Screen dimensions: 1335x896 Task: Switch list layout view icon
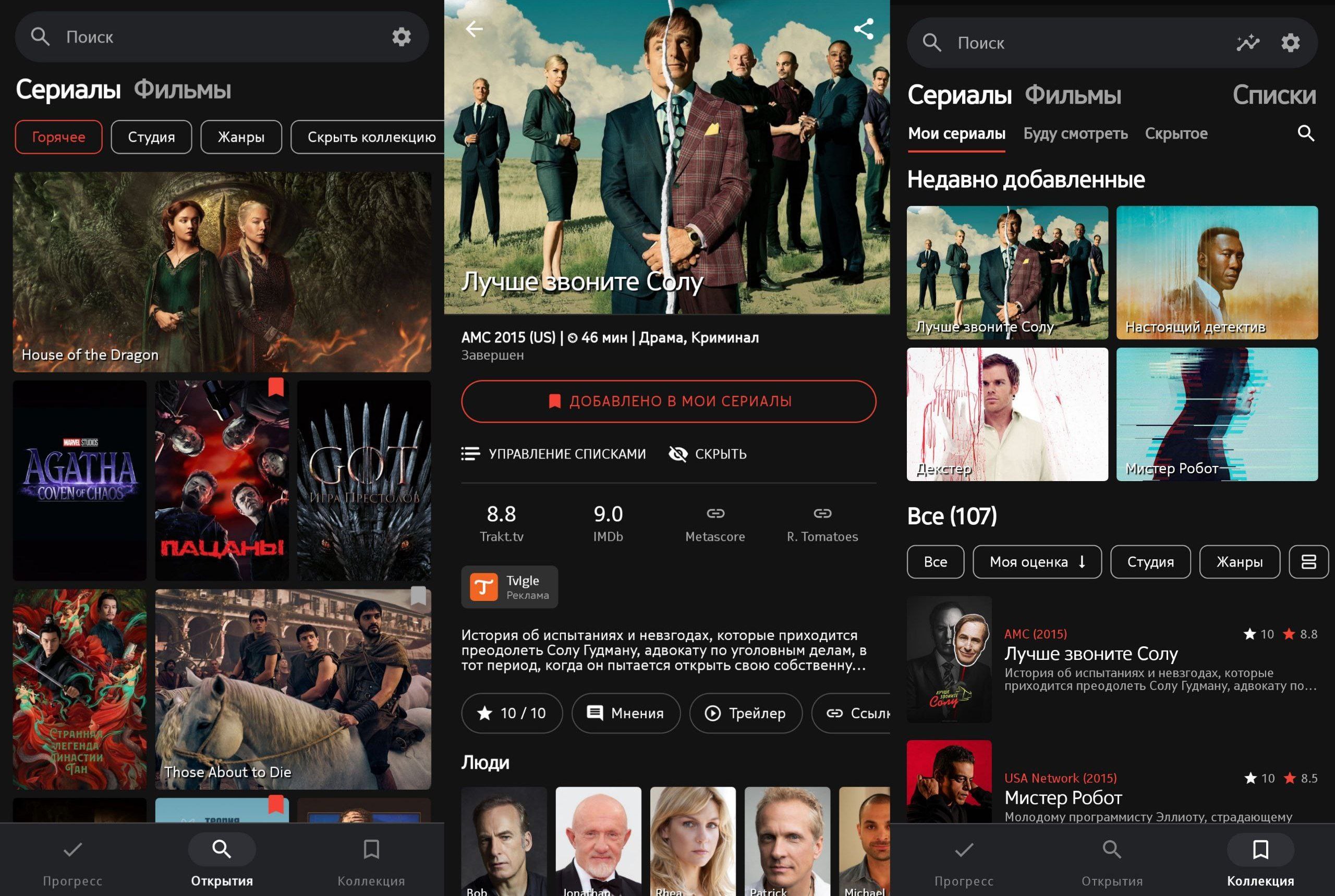pyautogui.click(x=1308, y=562)
